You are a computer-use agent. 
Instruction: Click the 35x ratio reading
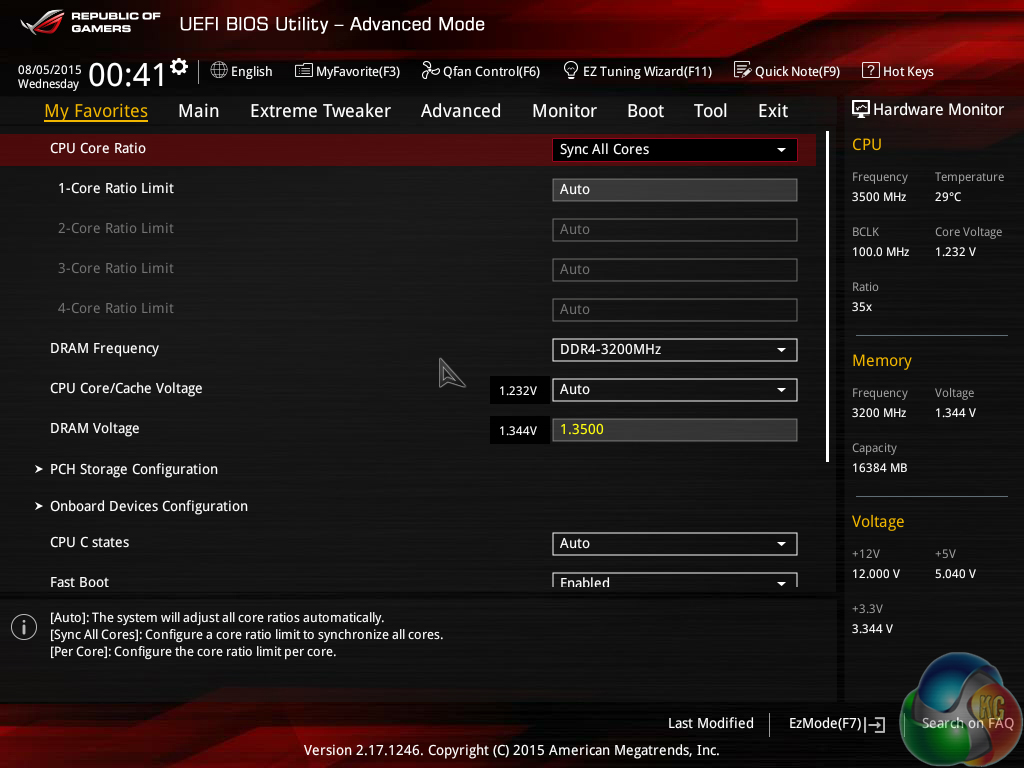pyautogui.click(x=861, y=307)
